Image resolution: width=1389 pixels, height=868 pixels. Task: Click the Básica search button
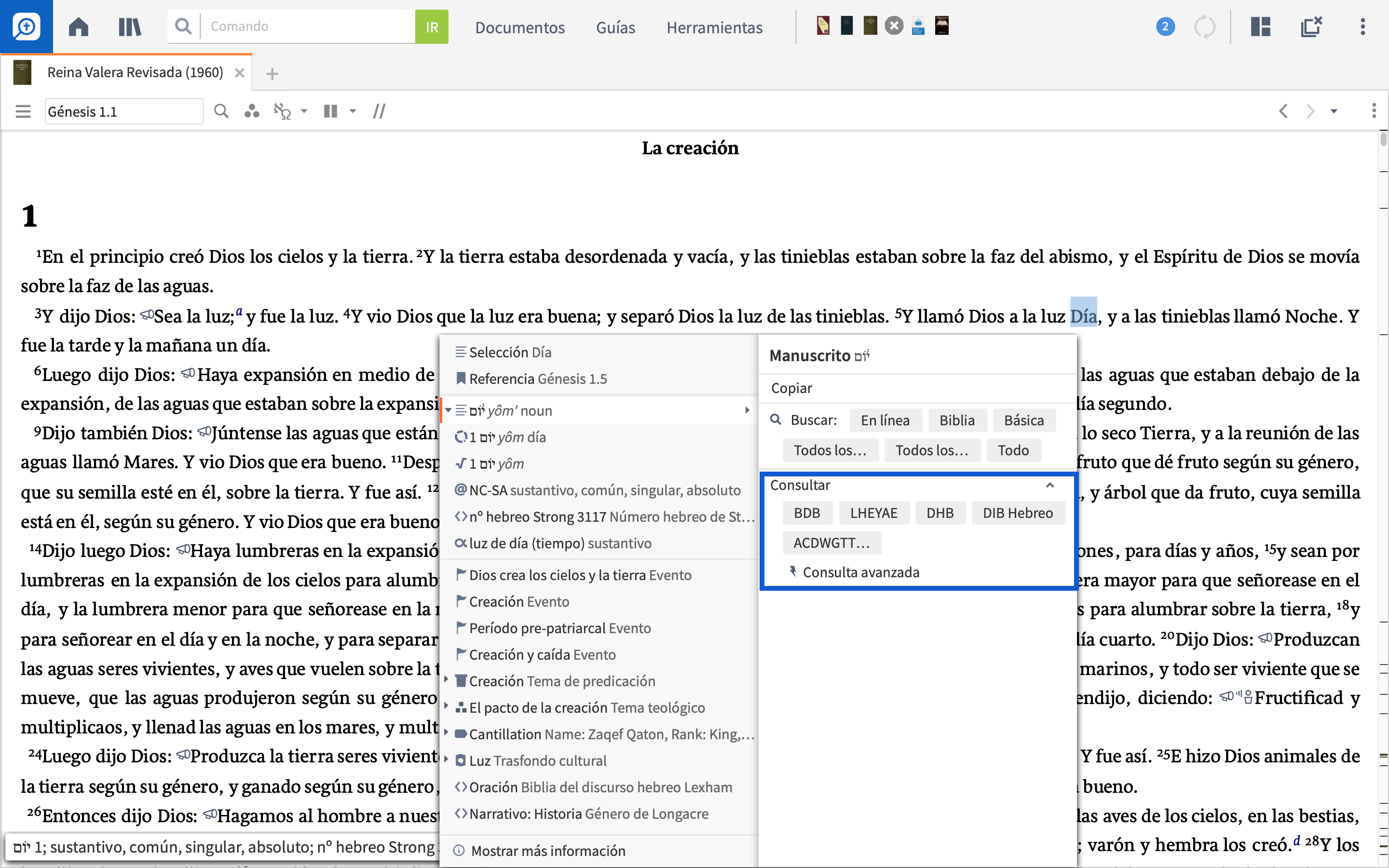(x=1024, y=420)
